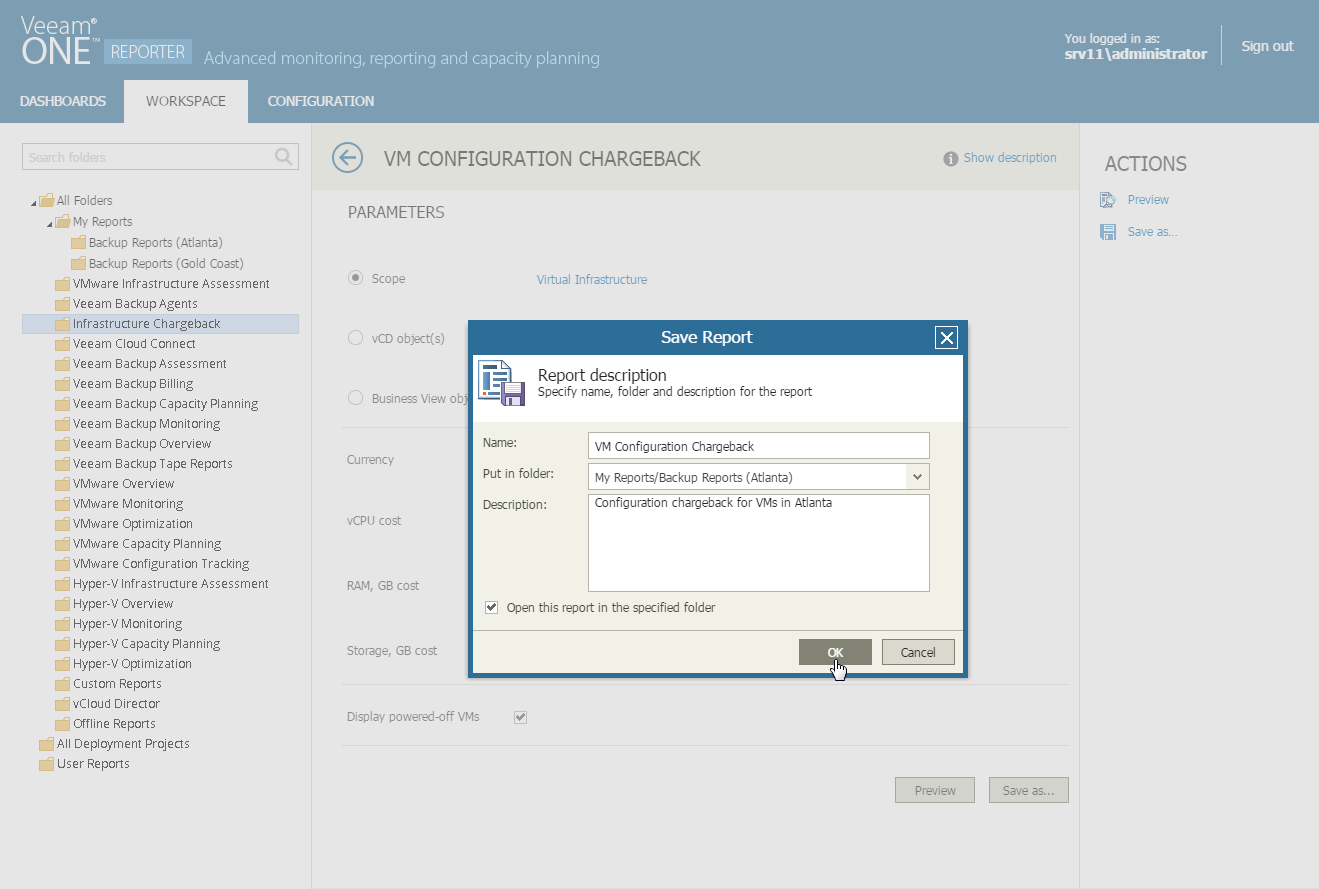Select VMware Capacity Planning folder
The image size is (1319, 889).
[x=147, y=544]
